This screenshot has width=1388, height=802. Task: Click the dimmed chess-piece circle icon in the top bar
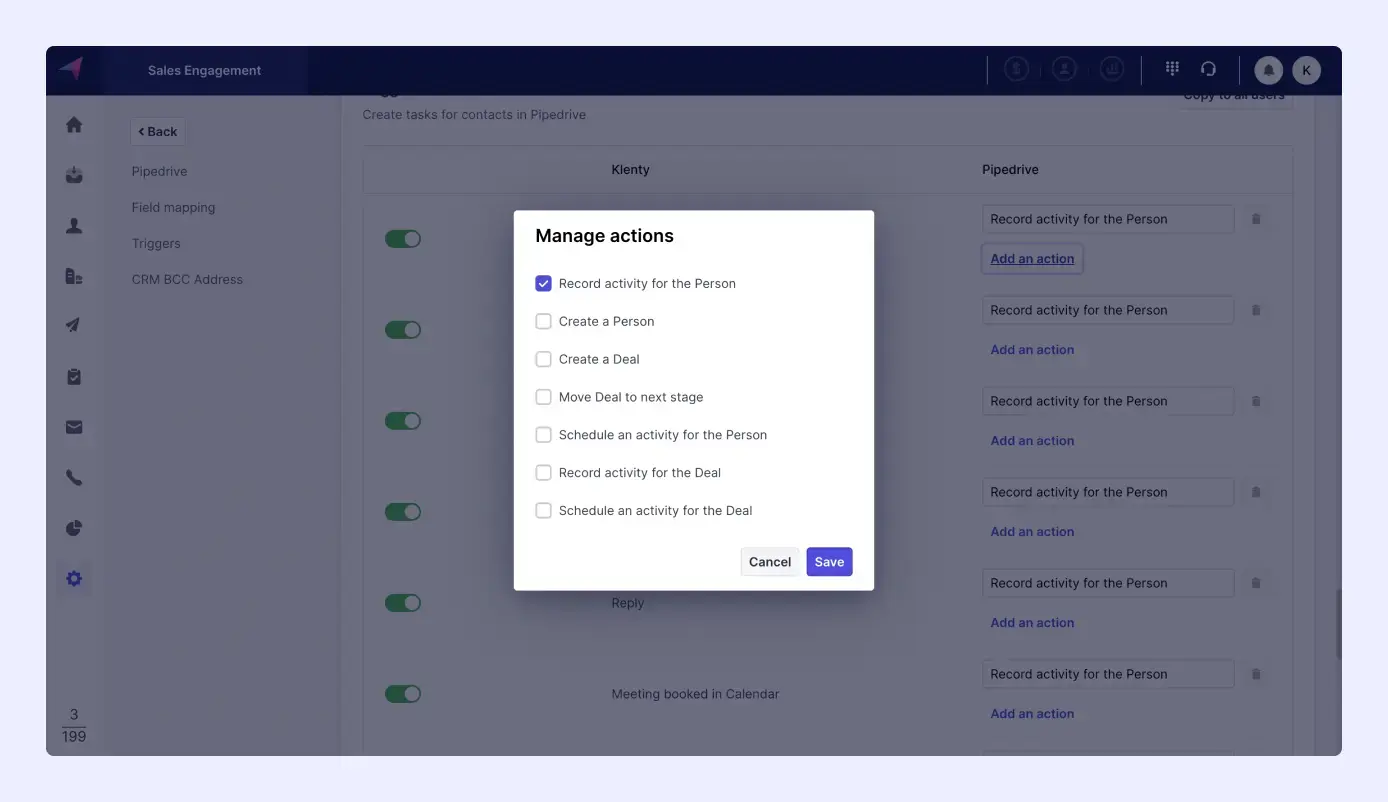pos(1017,69)
